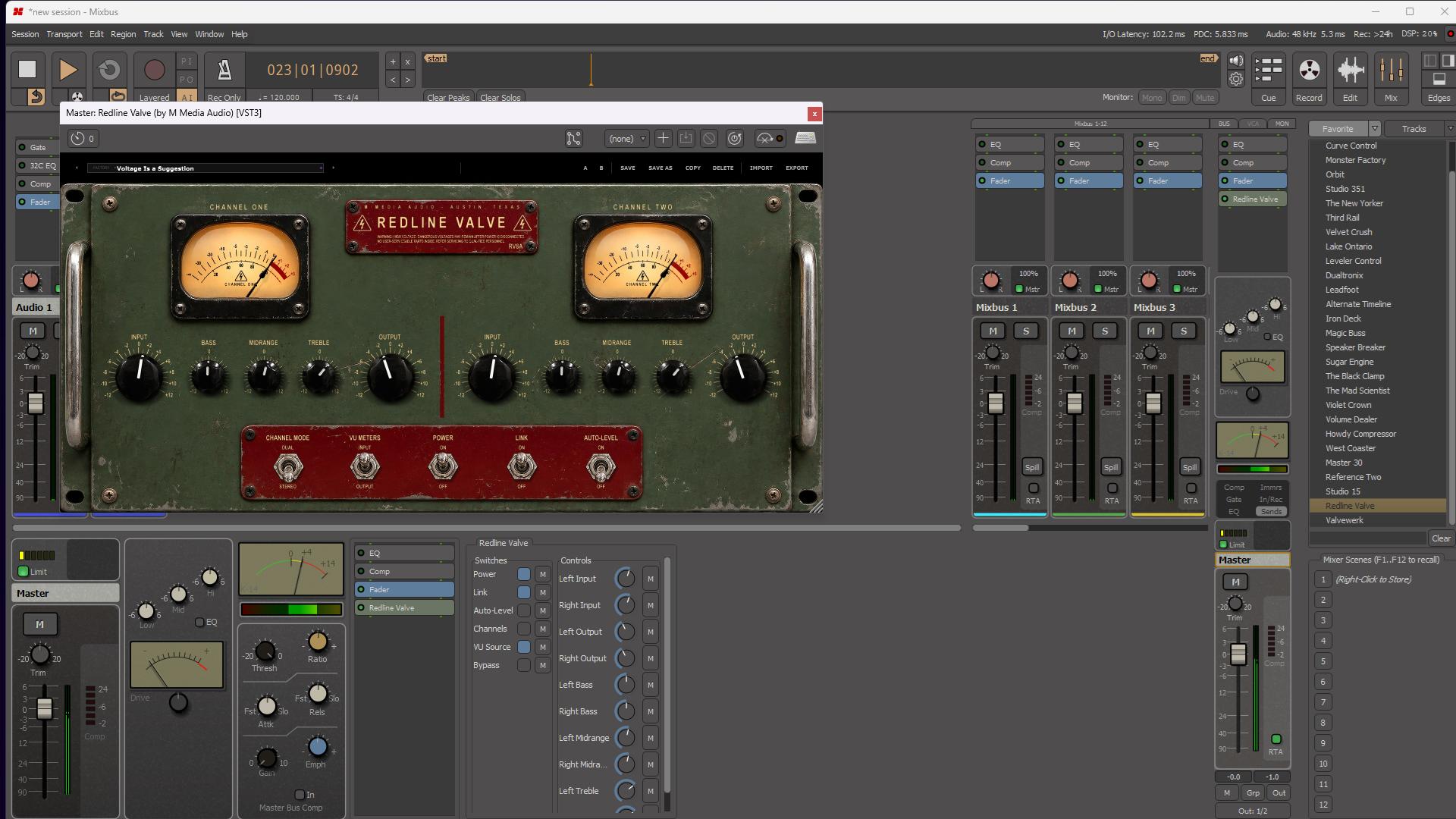Add a new plugin preset with plus icon
1456x819 pixels.
click(663, 138)
